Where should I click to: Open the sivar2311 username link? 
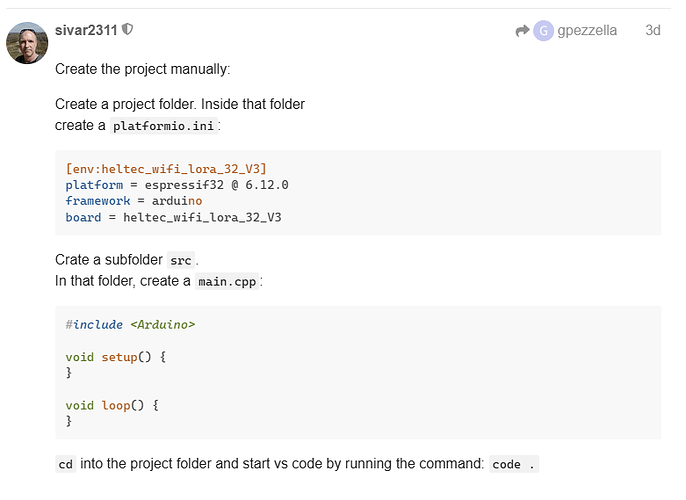[x=86, y=30]
